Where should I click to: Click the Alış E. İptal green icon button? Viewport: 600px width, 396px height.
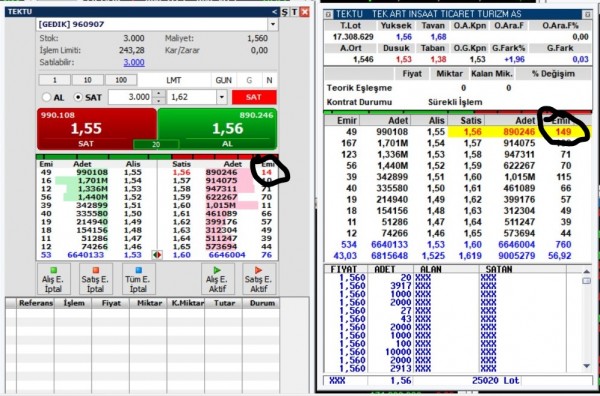[x=54, y=279]
